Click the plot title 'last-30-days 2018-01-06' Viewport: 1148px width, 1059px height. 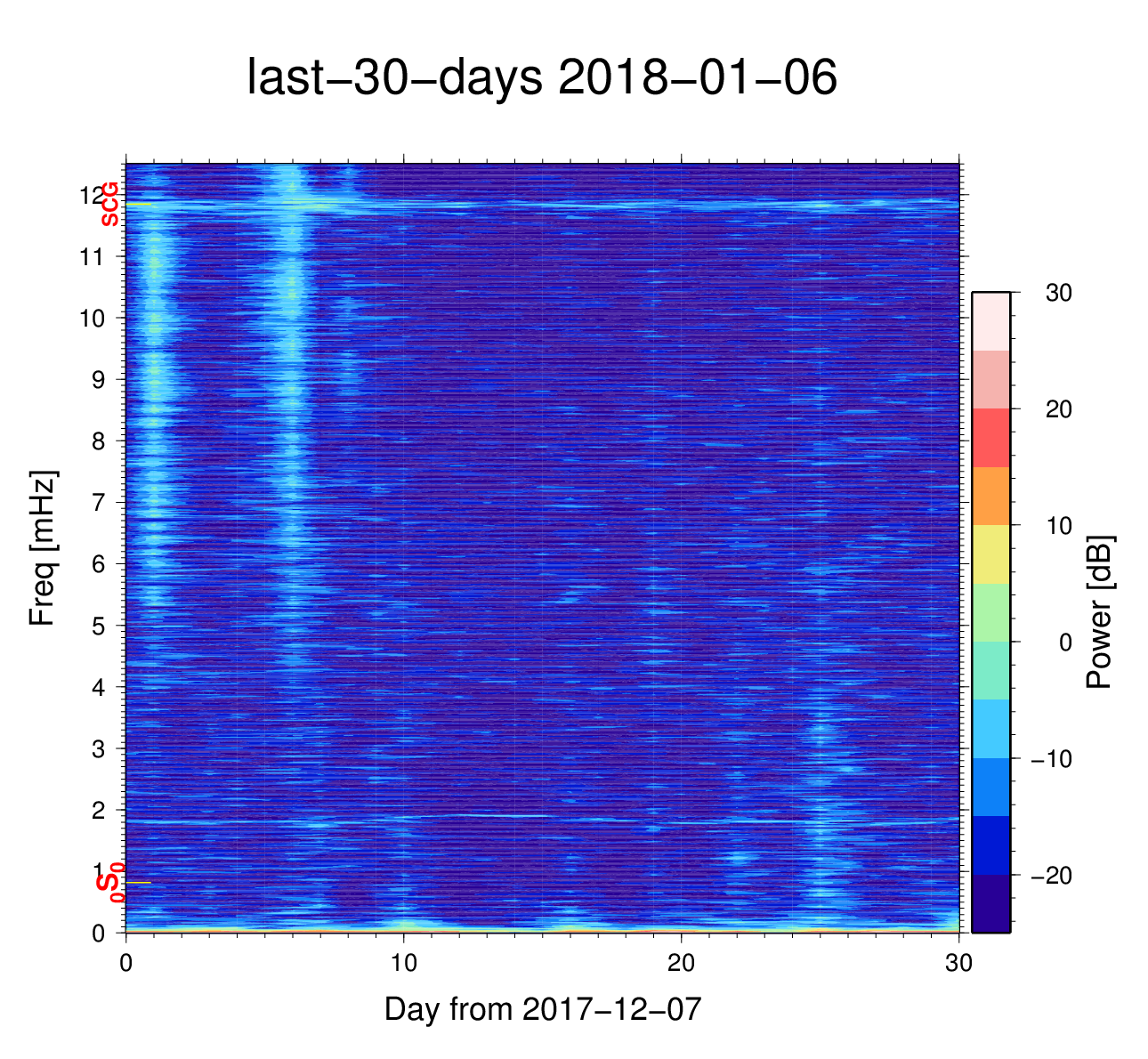pyautogui.click(x=541, y=79)
